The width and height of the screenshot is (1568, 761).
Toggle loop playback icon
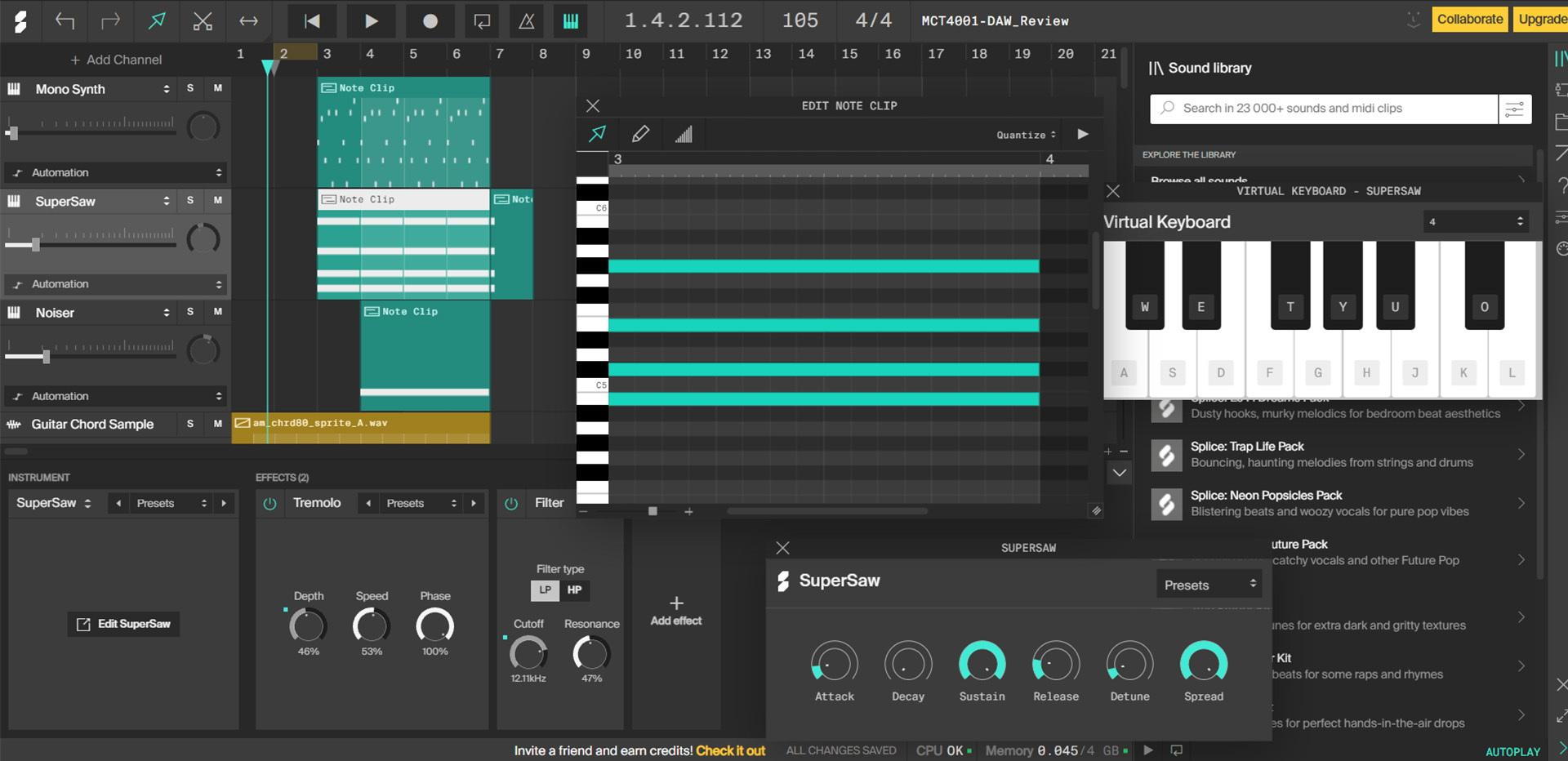pyautogui.click(x=482, y=20)
